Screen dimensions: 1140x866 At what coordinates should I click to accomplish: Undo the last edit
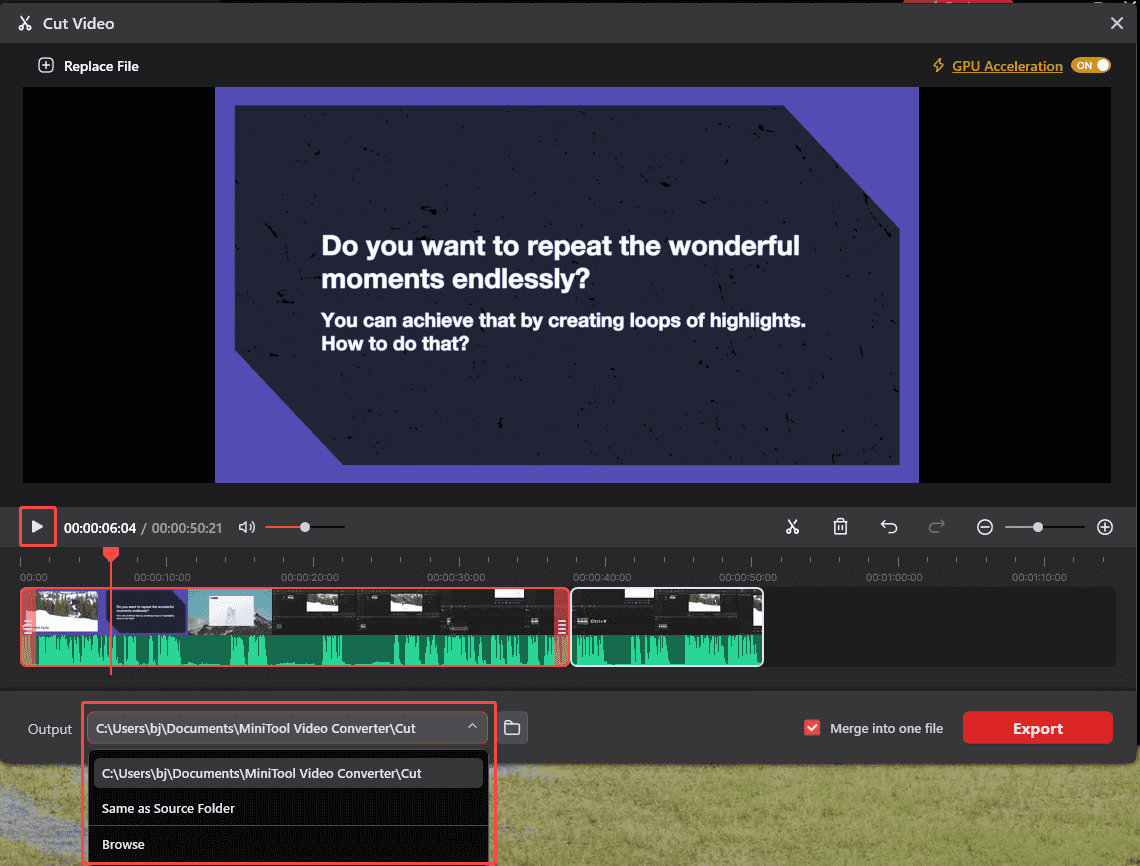coord(888,527)
